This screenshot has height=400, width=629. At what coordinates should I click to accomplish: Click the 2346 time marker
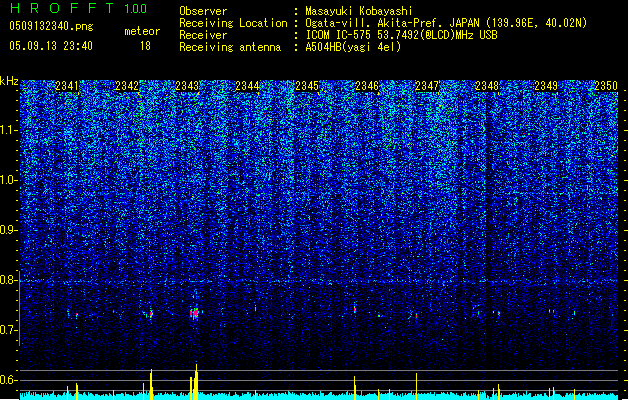(367, 86)
